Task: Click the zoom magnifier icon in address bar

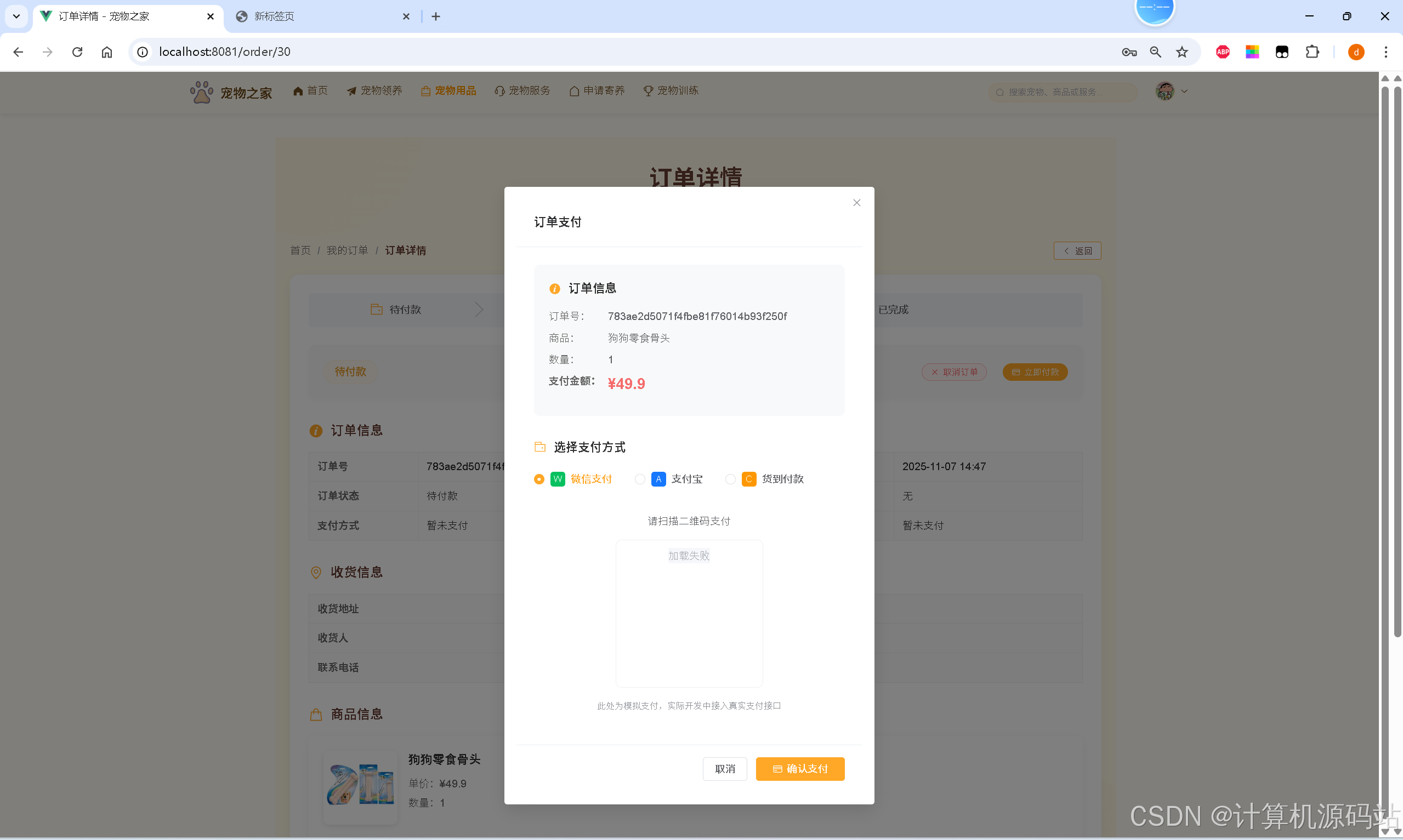Action: click(x=1156, y=52)
